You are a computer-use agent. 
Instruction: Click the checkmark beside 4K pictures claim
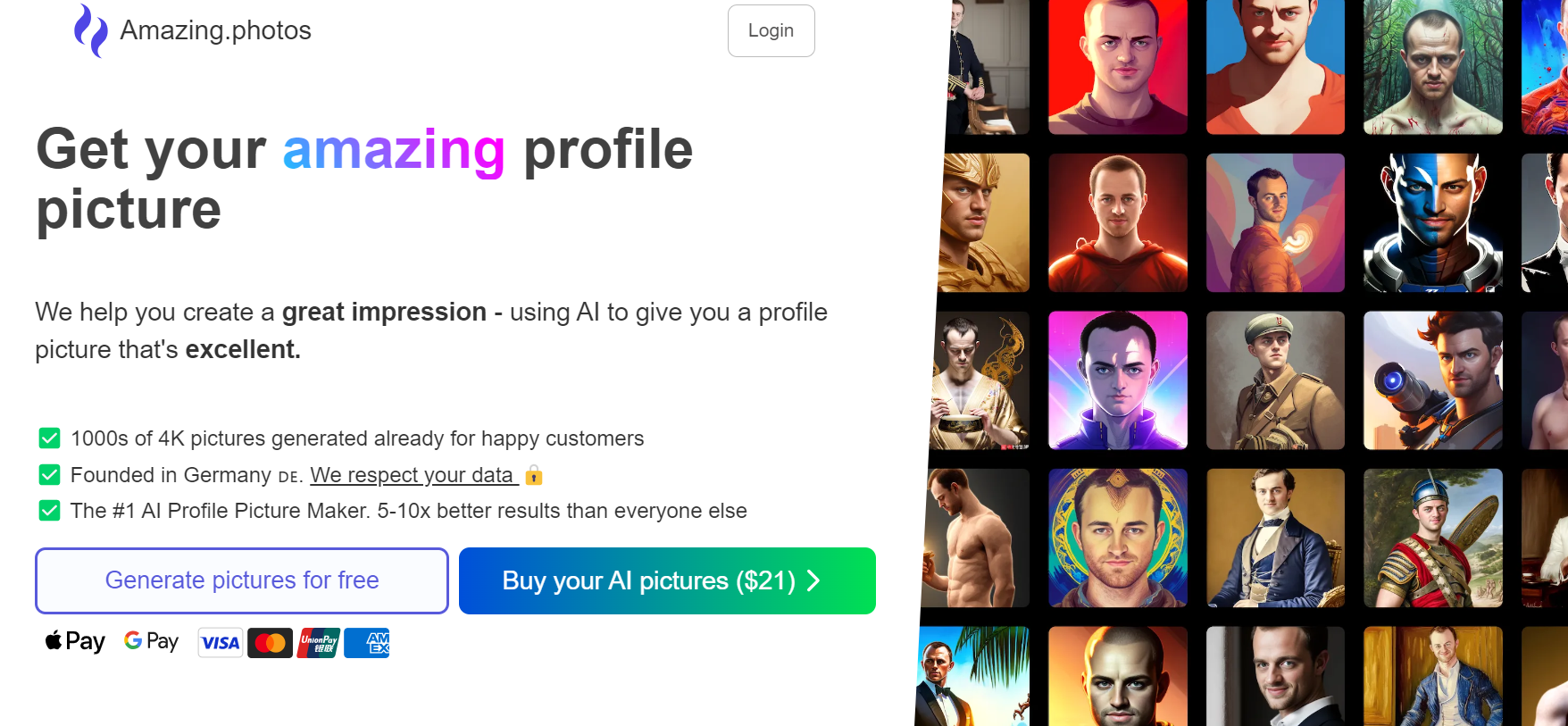(50, 438)
